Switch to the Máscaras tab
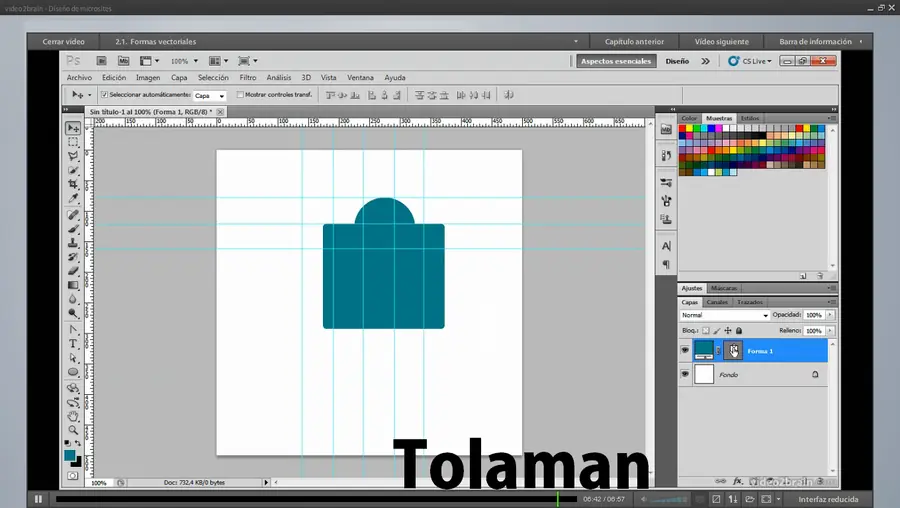The height and width of the screenshot is (508, 900). coord(724,288)
